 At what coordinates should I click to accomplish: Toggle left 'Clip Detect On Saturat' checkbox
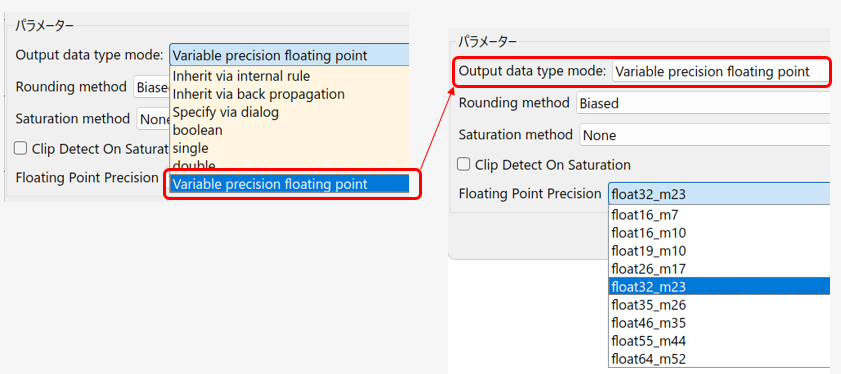click(x=20, y=149)
